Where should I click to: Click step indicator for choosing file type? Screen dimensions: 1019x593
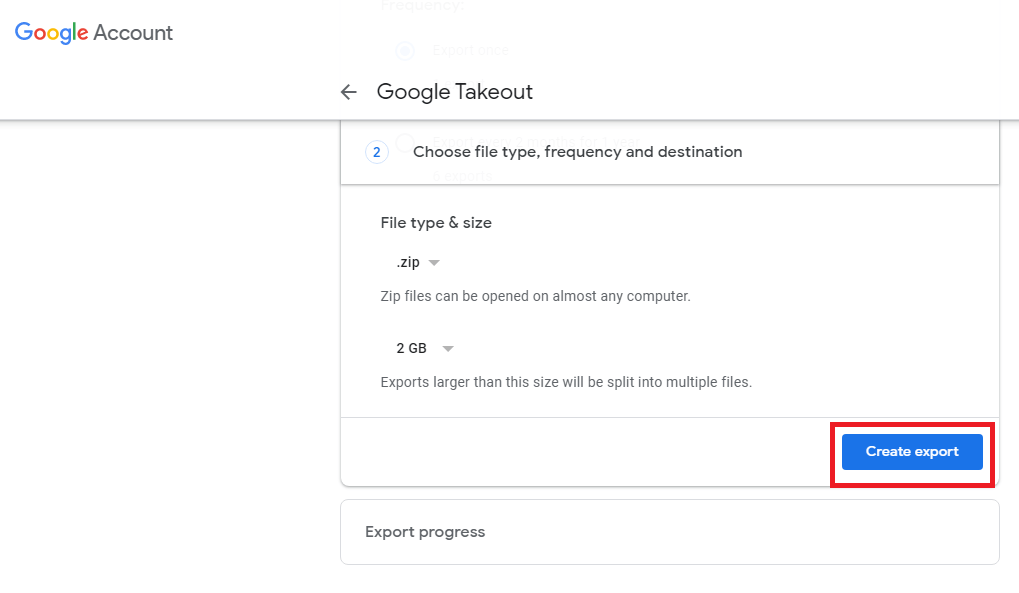(376, 152)
